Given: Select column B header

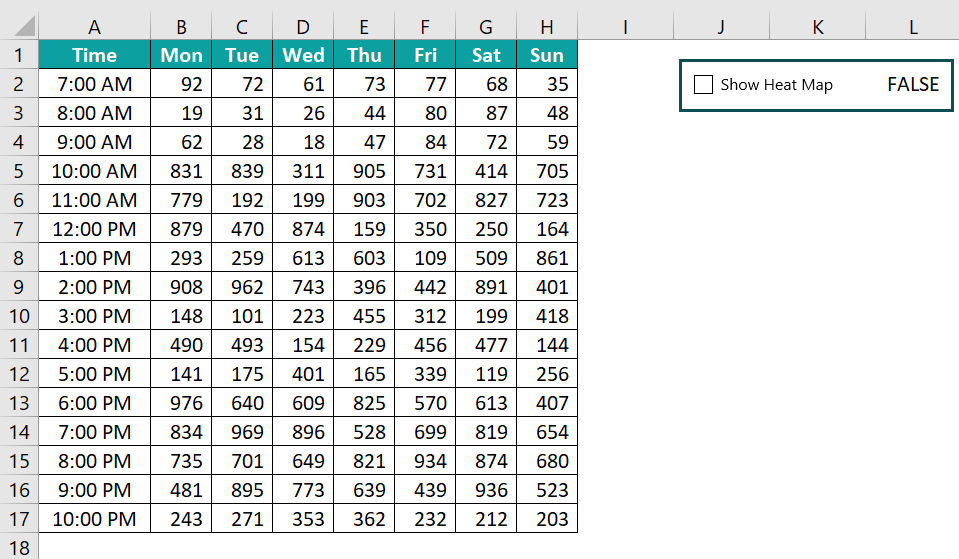Looking at the screenshot, I should click(181, 27).
